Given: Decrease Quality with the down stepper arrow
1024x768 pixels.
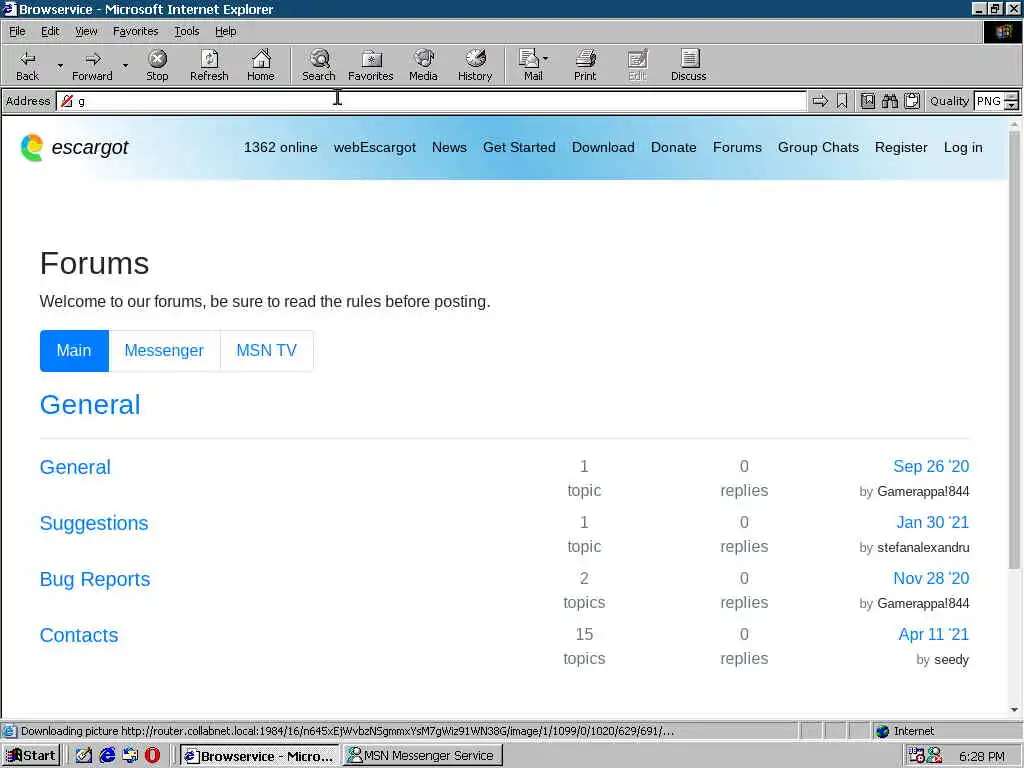Looking at the screenshot, I should pos(1012,105).
